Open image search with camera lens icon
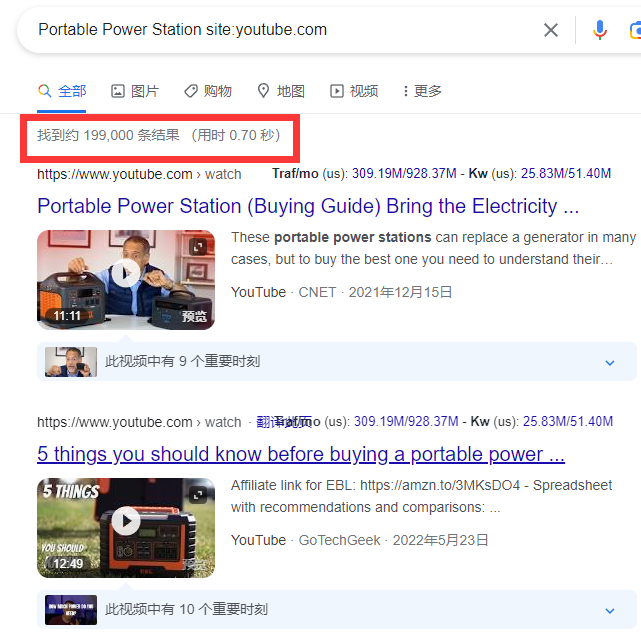The height and width of the screenshot is (642, 641). 635,31
